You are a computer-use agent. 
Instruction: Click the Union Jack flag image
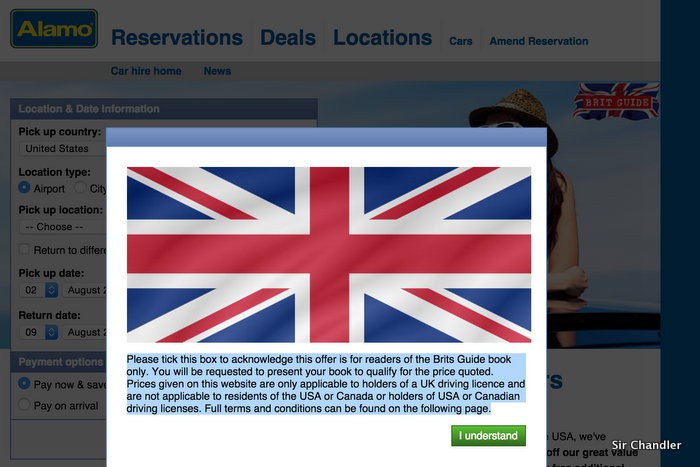coord(329,255)
